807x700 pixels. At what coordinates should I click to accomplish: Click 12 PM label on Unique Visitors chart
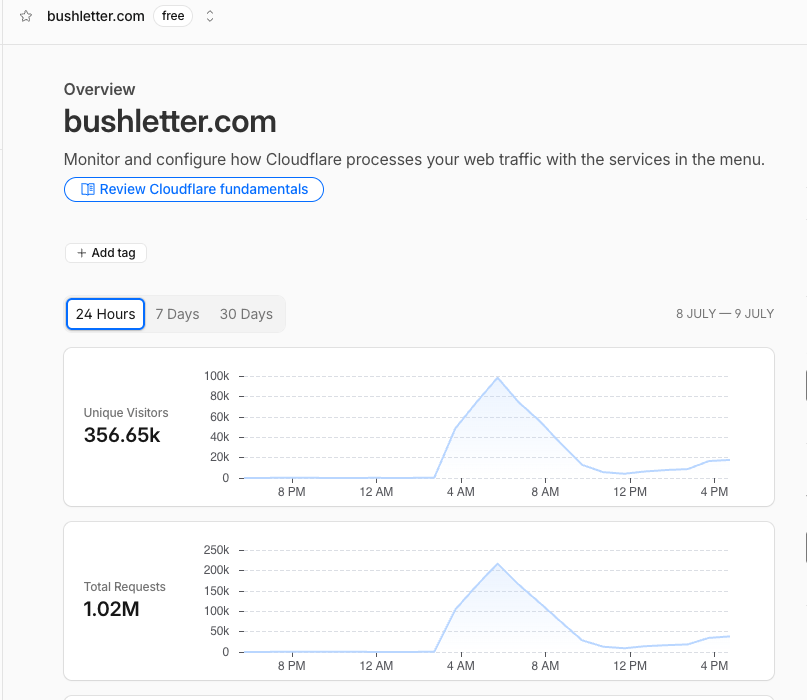click(x=630, y=492)
